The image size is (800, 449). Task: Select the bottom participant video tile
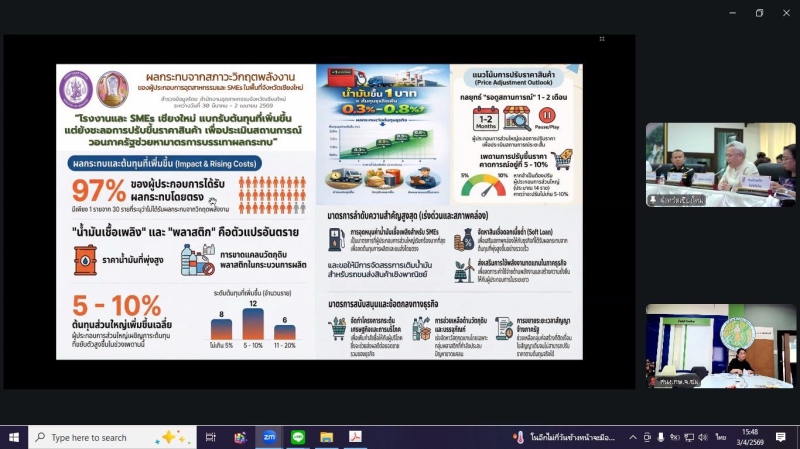pos(719,345)
